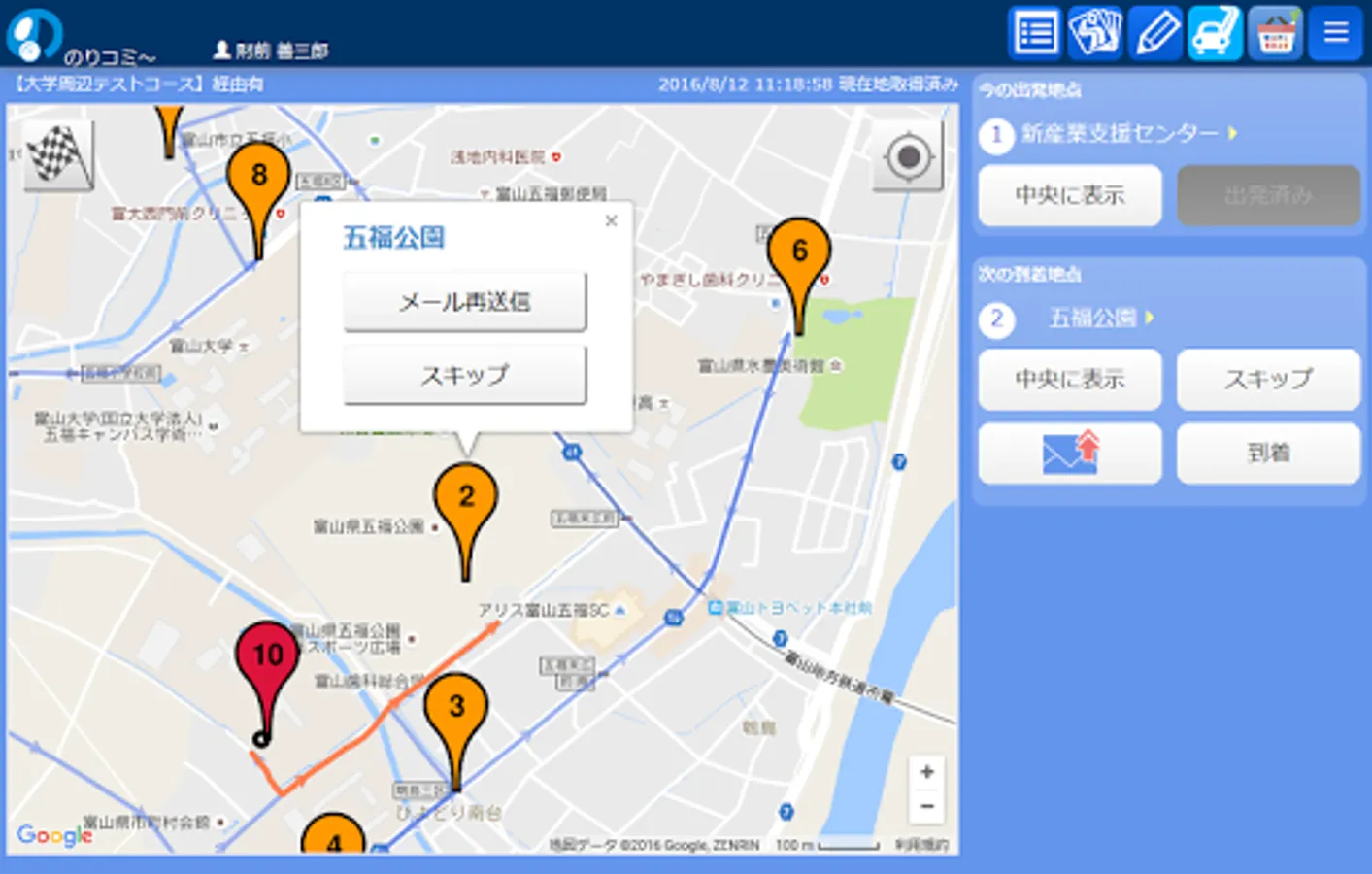Screen dimensions: 1372x874
Task: Click the greyed 出発済み button
Action: tap(1268, 195)
